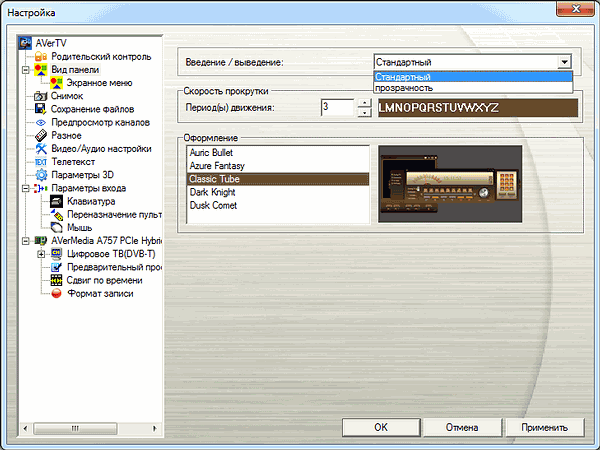
Task: Select Dark Knight skin
Action: 278,192
